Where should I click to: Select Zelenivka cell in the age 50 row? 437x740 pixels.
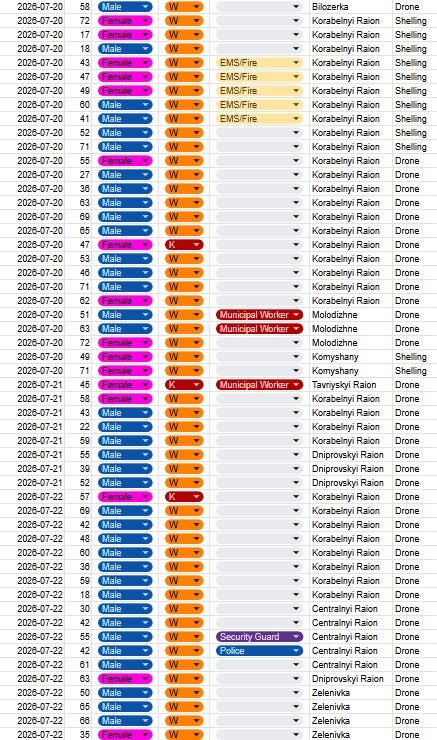pyautogui.click(x=350, y=693)
